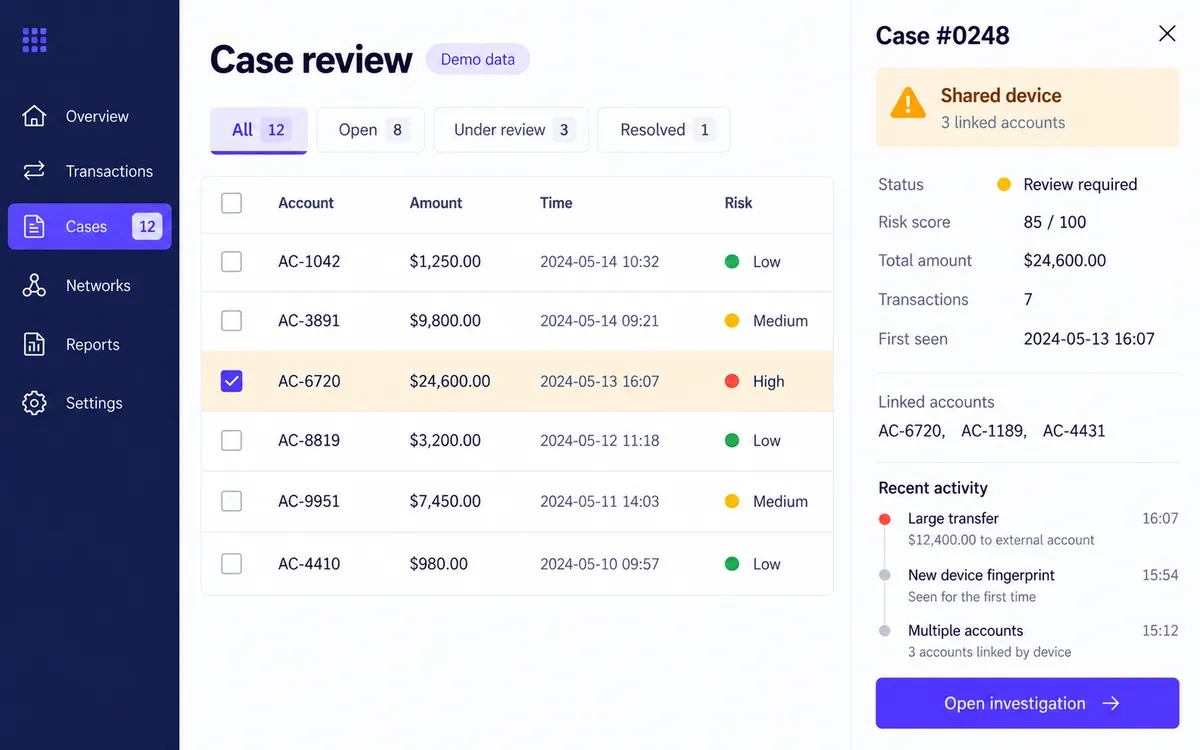This screenshot has width=1200, height=750.
Task: Click the Settings gear icon
Action: click(34, 403)
